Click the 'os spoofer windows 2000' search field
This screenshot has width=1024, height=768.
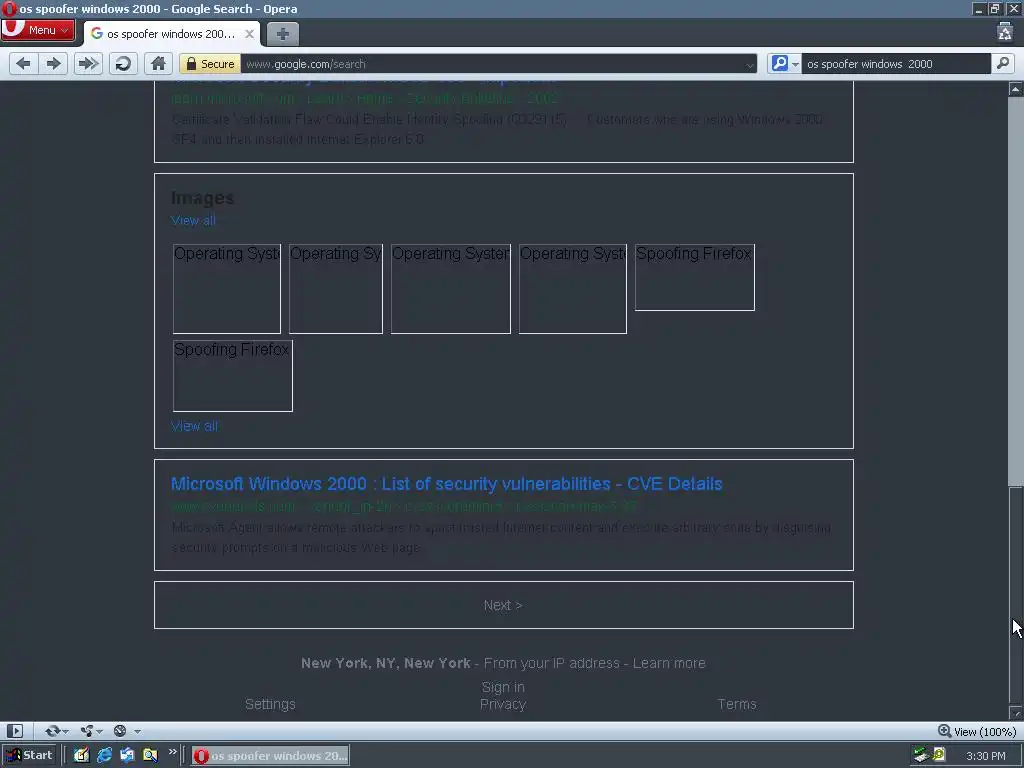pos(895,63)
